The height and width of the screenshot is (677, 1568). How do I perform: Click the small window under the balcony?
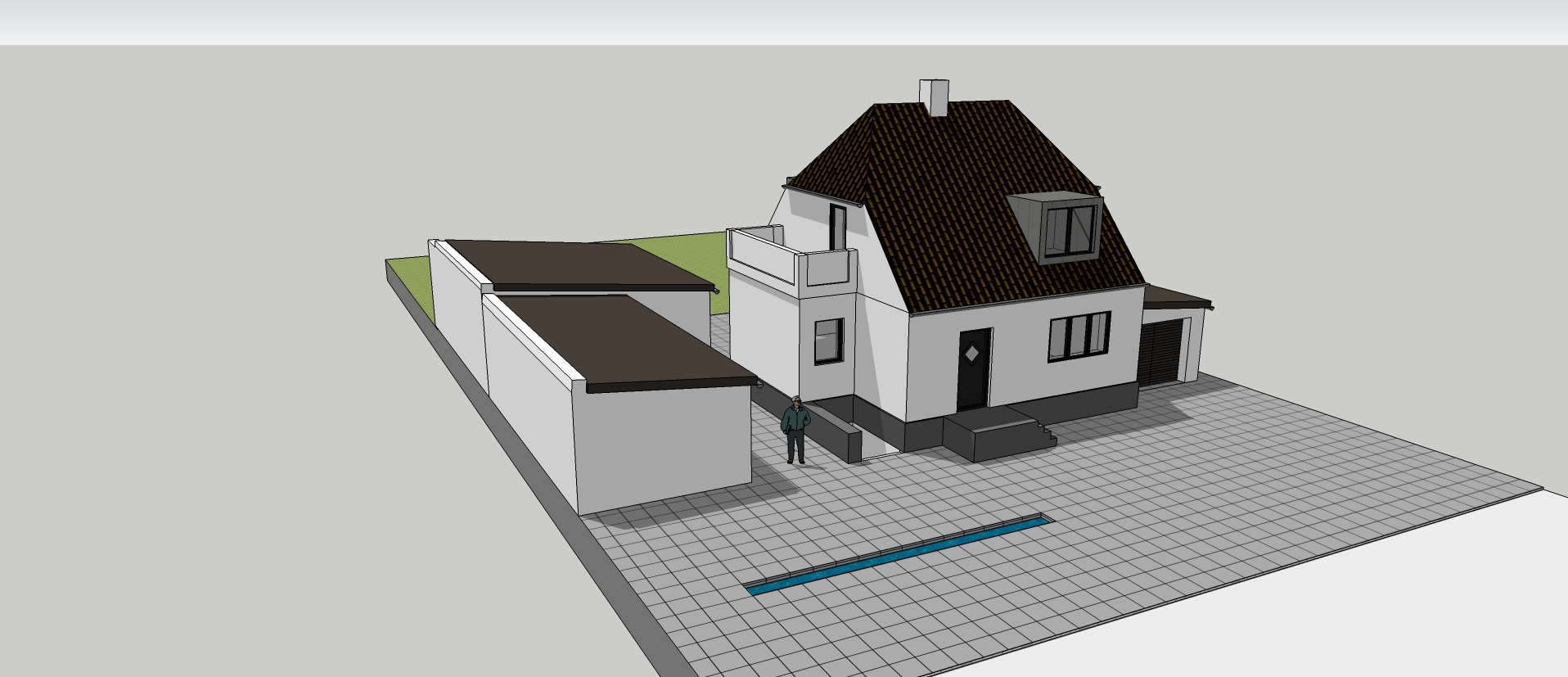[x=828, y=341]
